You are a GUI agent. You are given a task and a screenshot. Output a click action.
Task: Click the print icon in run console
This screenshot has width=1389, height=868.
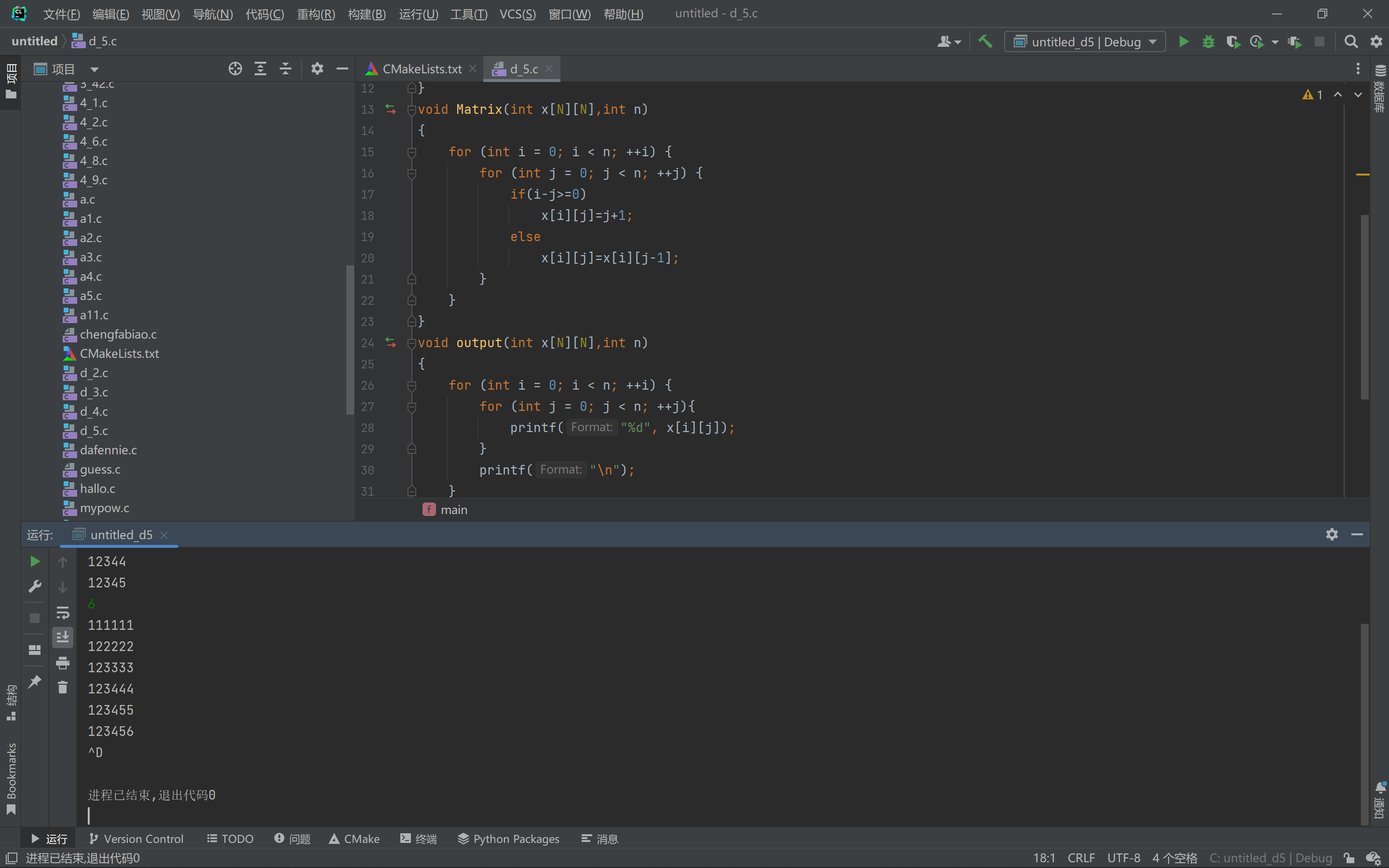63,663
